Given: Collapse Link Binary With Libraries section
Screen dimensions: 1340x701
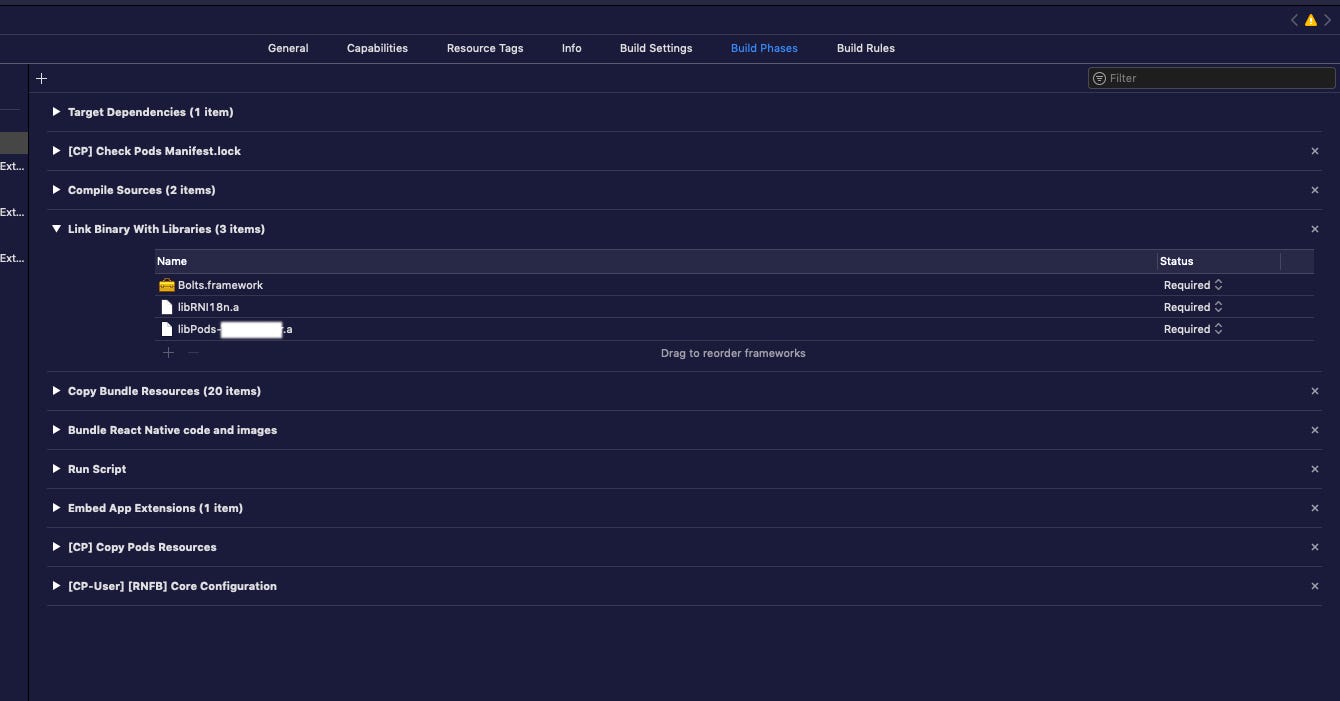Looking at the screenshot, I should coord(56,229).
